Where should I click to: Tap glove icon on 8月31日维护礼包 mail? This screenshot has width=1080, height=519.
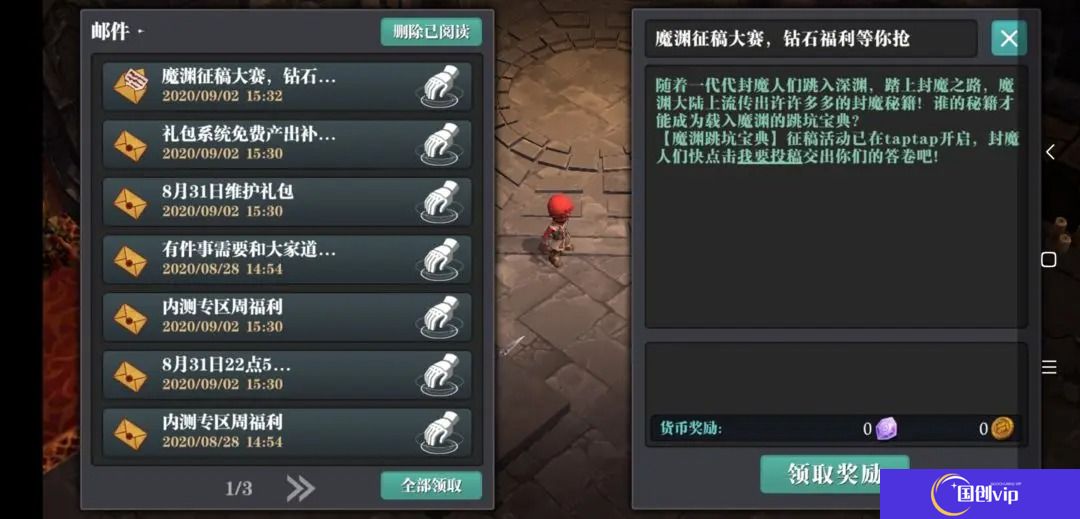pos(441,202)
